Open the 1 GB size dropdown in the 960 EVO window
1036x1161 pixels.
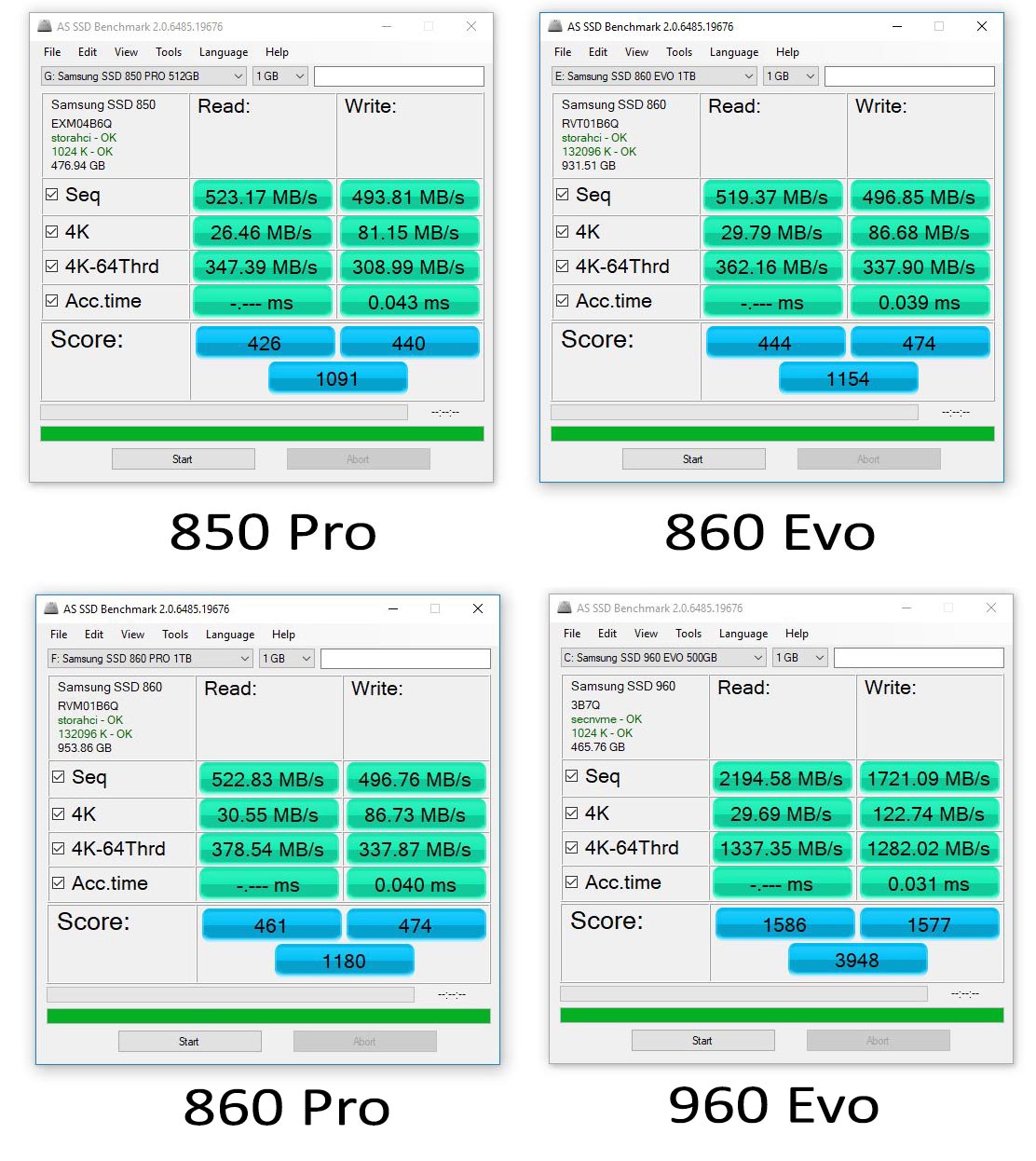point(800,658)
